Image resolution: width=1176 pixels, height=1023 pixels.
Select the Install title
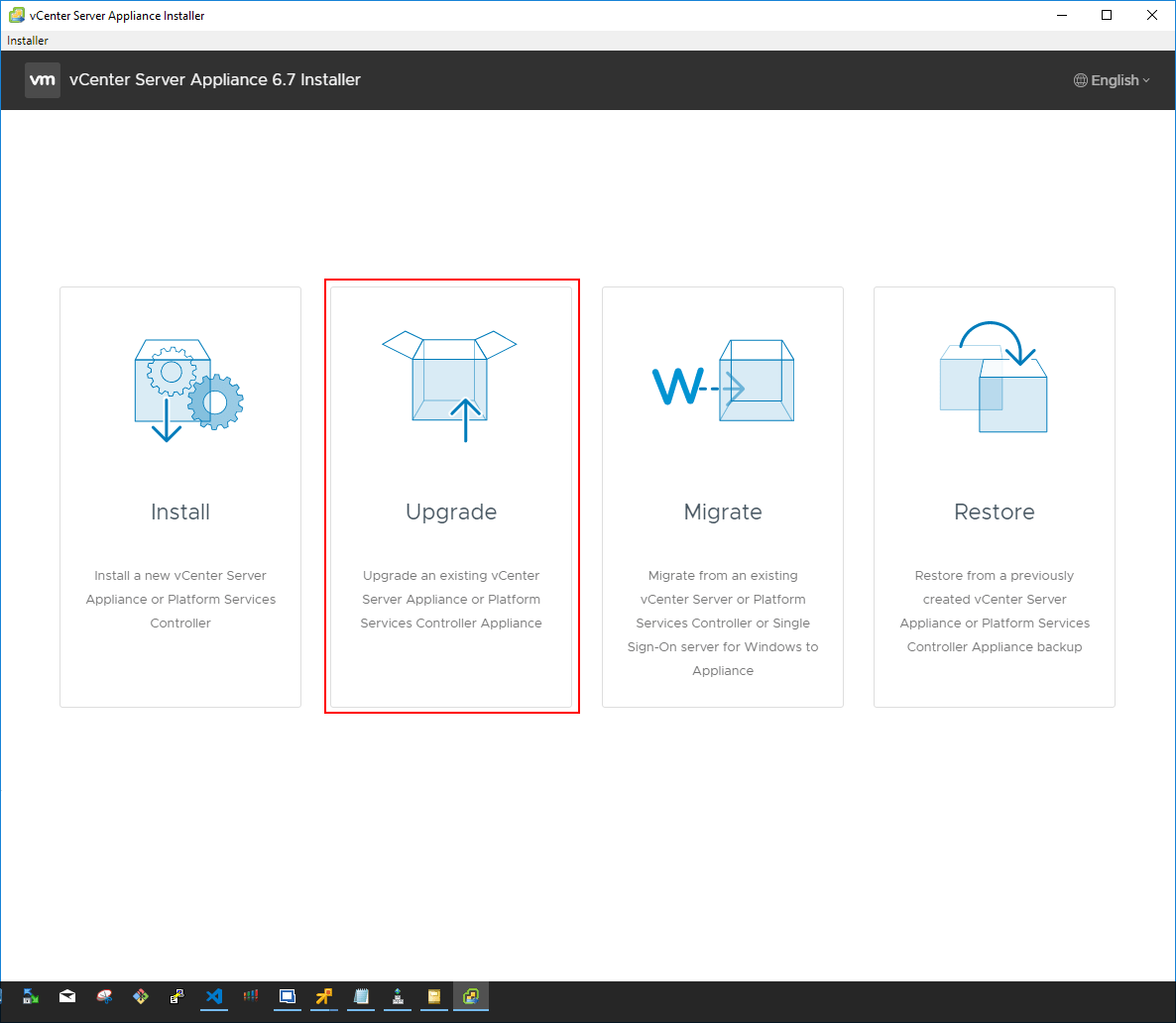pos(180,511)
